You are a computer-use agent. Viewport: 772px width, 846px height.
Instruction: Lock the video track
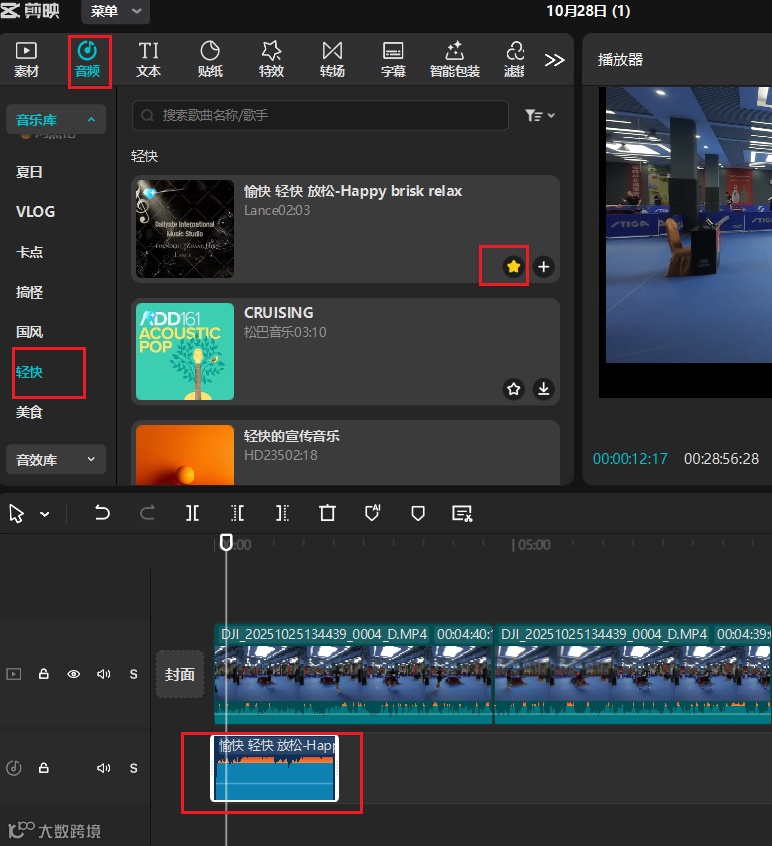pyautogui.click(x=44, y=675)
